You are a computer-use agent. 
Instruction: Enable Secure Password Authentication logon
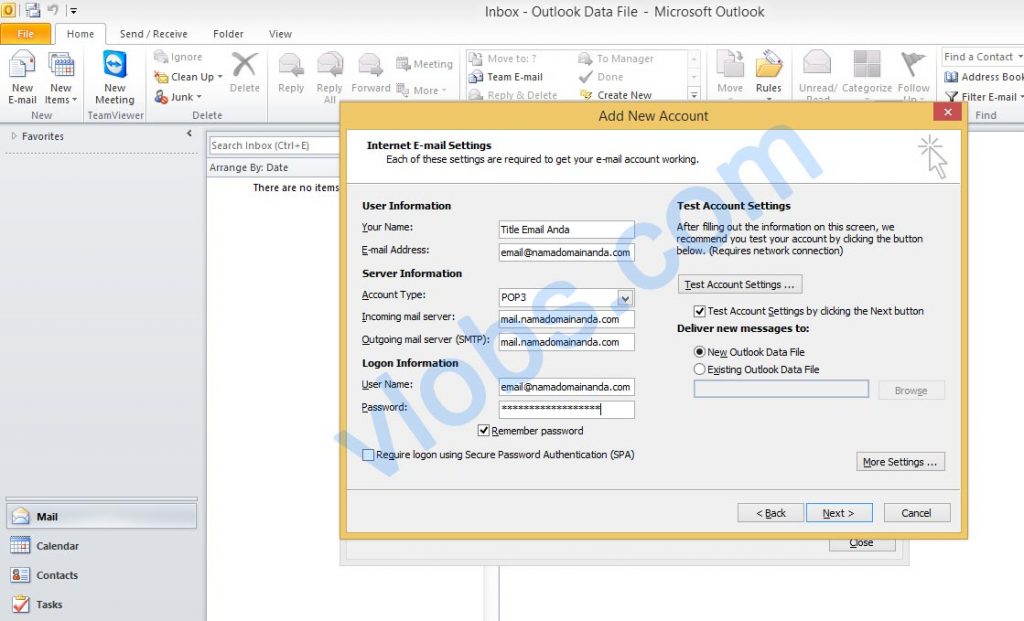tap(369, 454)
